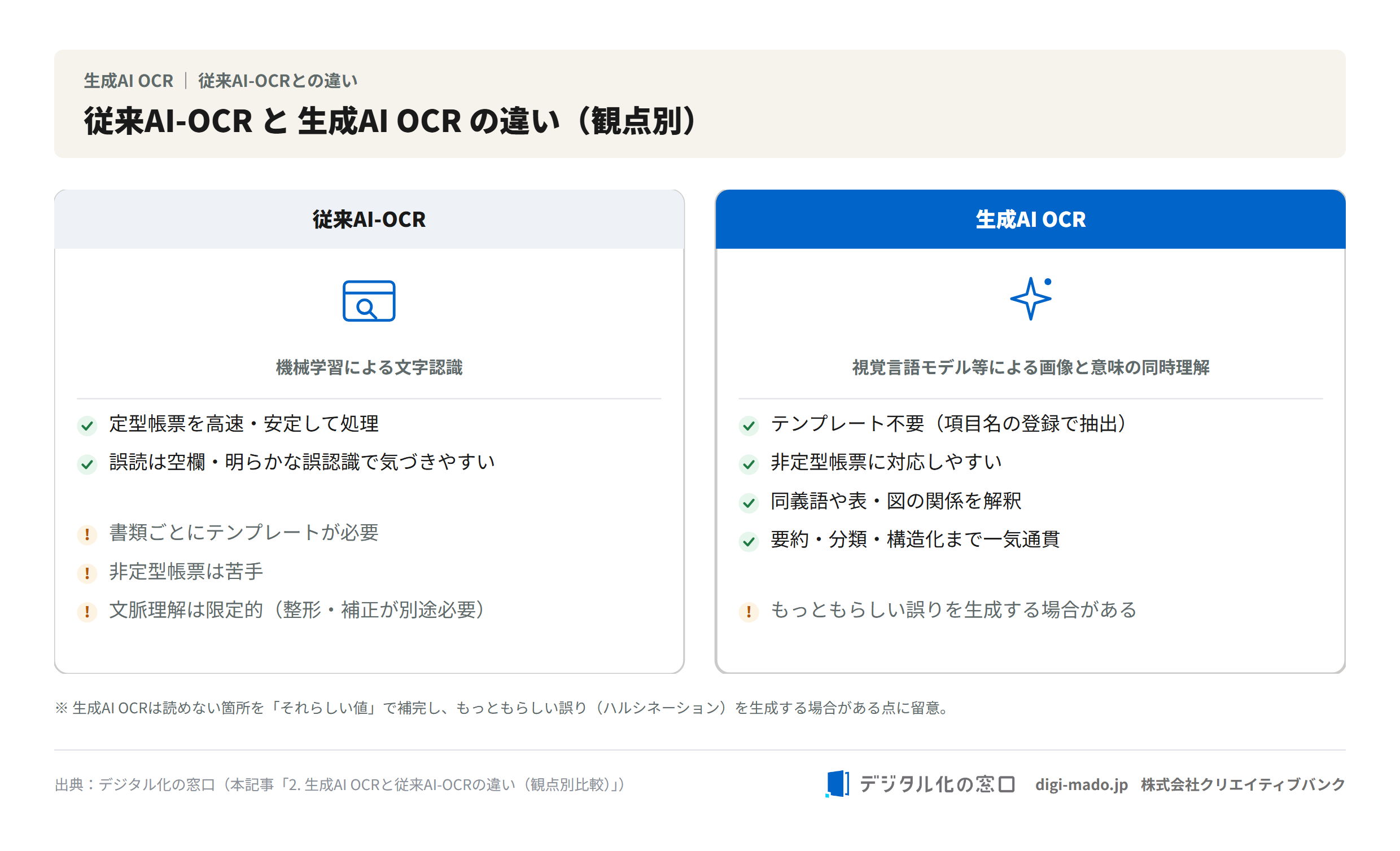This screenshot has height=851, width=1400.
Task: Click the green check beside 定型帳票を高速・安定して処理
Action: coord(87,425)
